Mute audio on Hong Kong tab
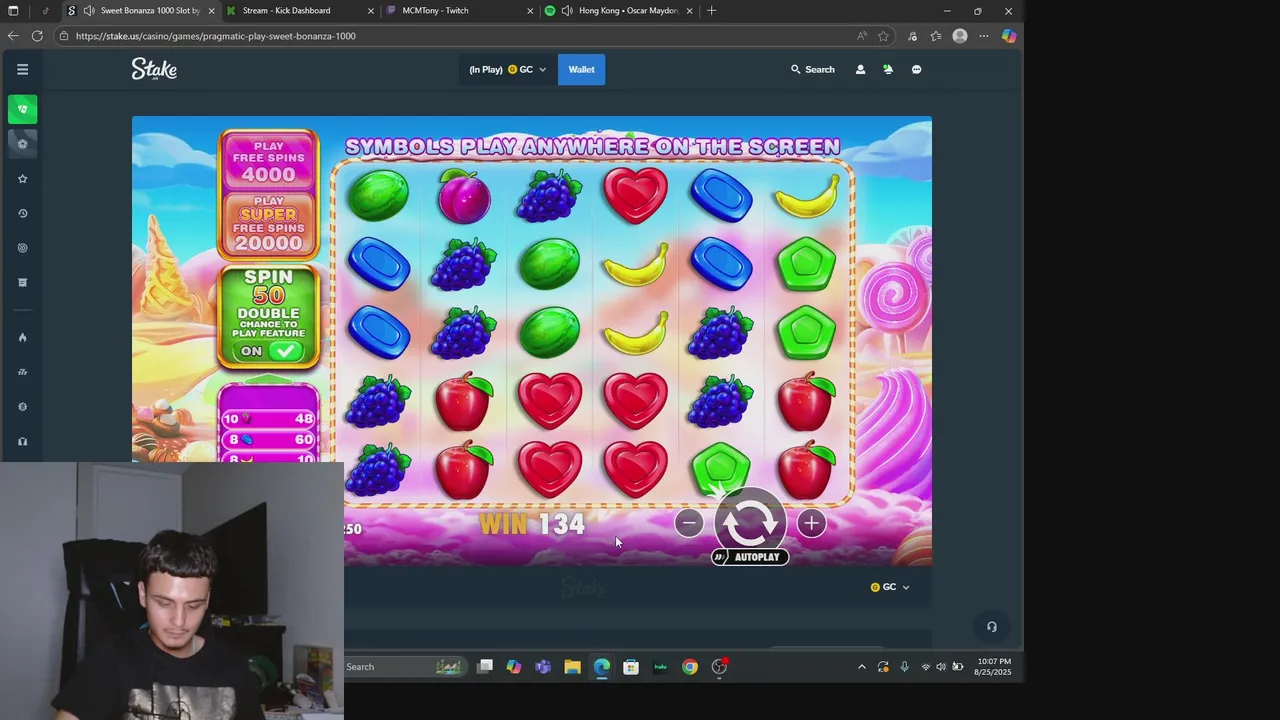1280x720 pixels. click(567, 11)
